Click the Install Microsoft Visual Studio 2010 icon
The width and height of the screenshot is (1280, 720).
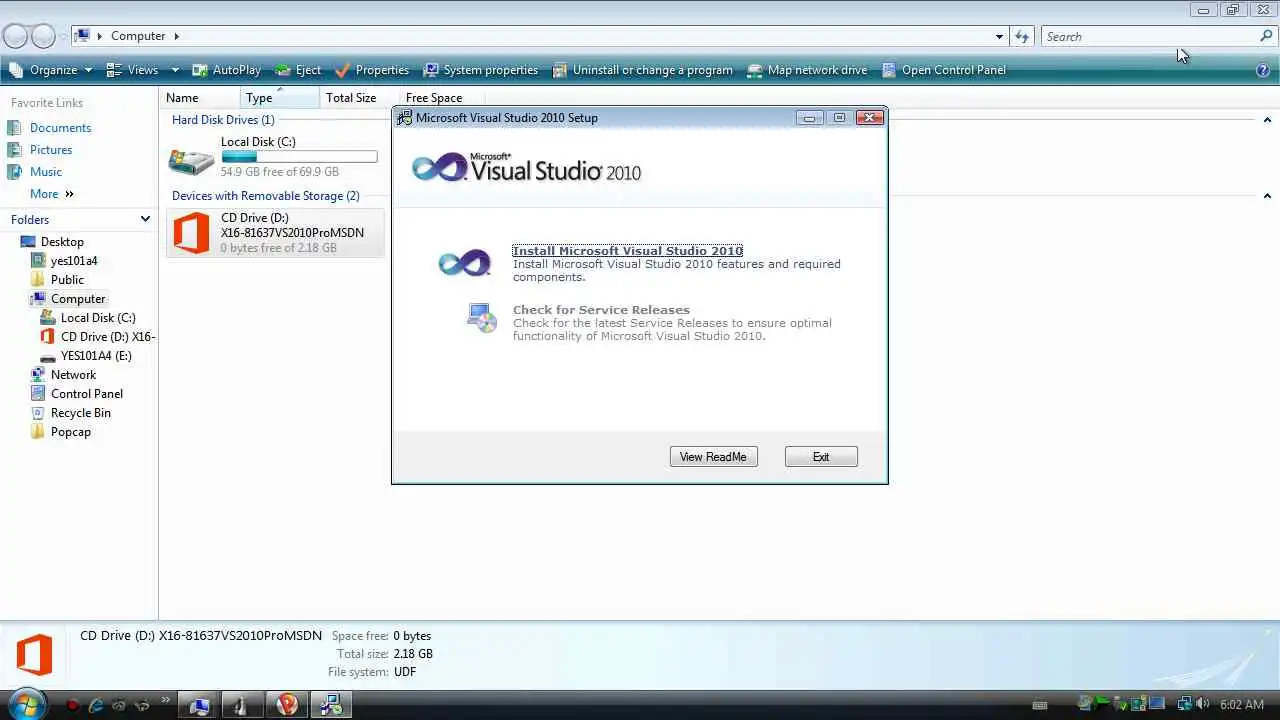pyautogui.click(x=465, y=263)
